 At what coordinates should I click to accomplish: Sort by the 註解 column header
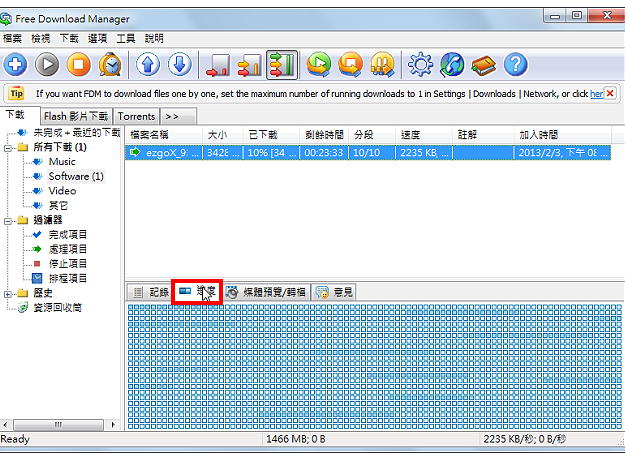tap(483, 135)
